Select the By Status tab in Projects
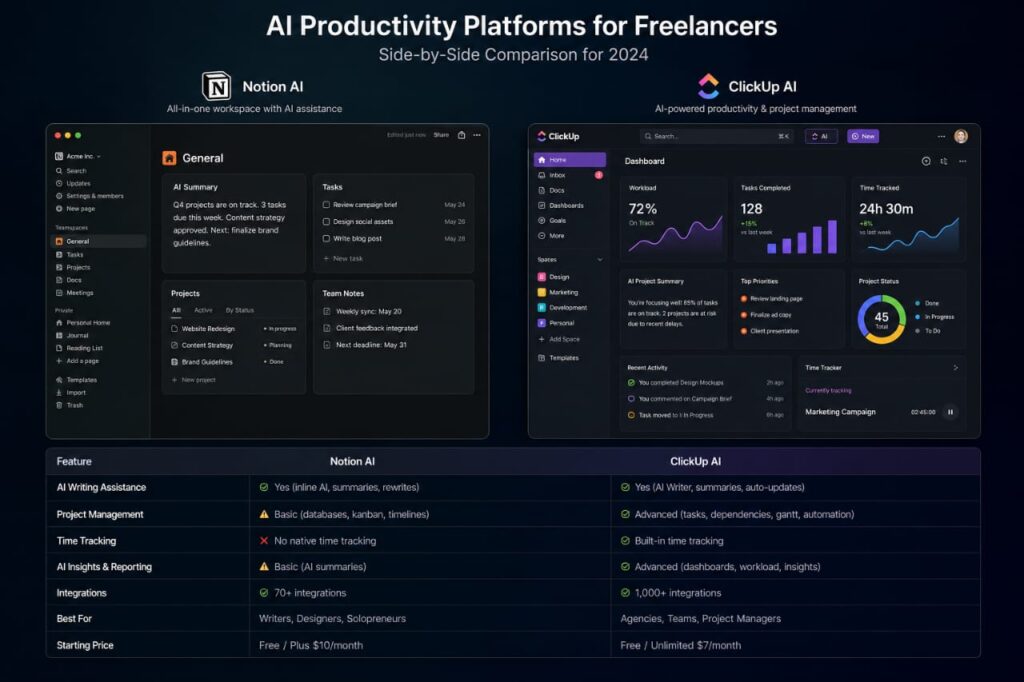Screen dimensions: 1024x682 click(240, 310)
